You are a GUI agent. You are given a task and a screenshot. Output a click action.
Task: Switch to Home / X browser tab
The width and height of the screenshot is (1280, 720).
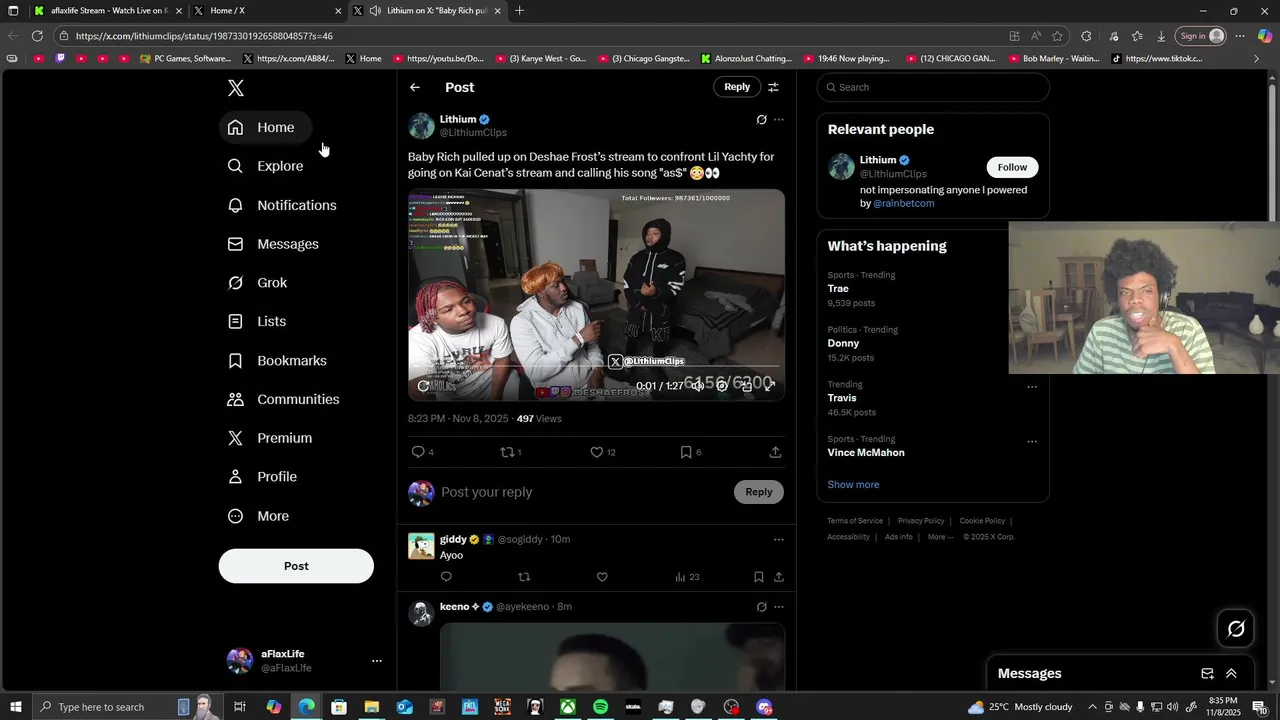click(268, 11)
